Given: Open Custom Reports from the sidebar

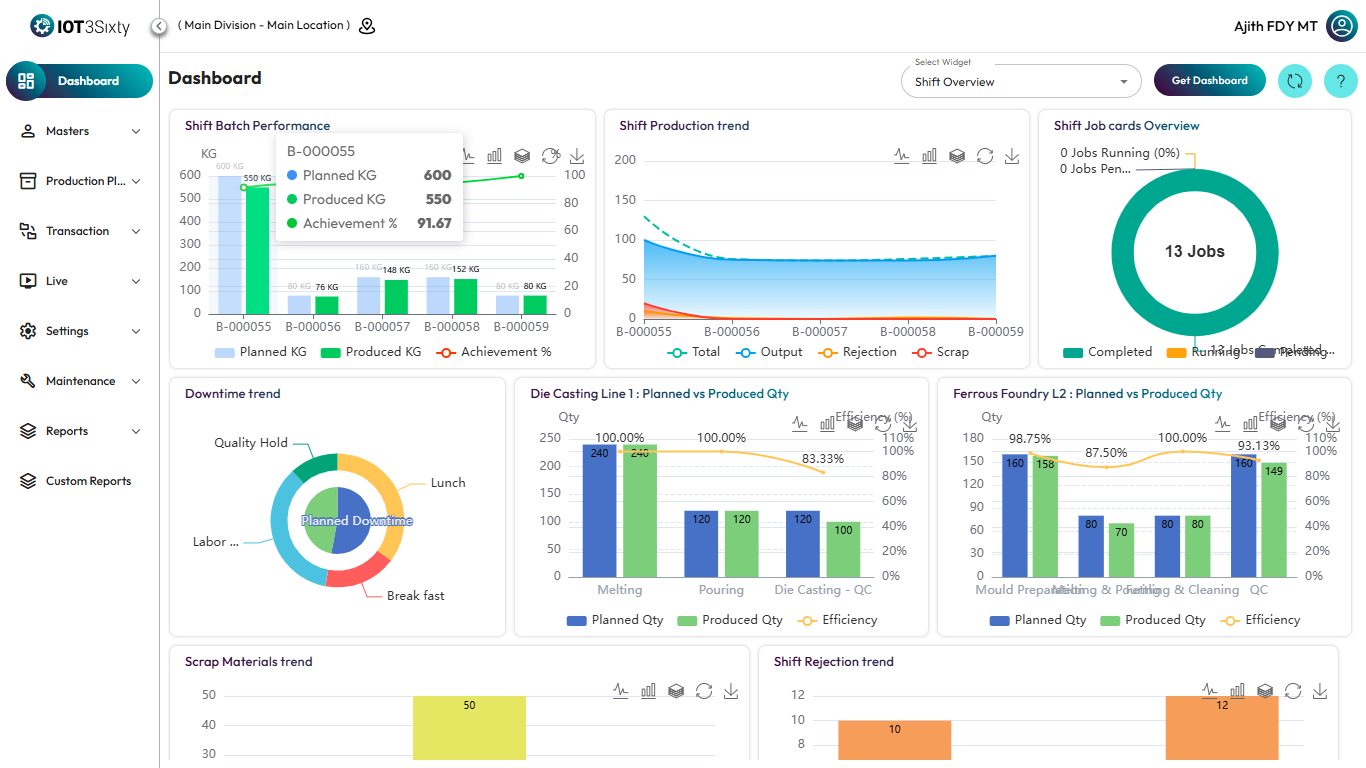Looking at the screenshot, I should tap(88, 481).
